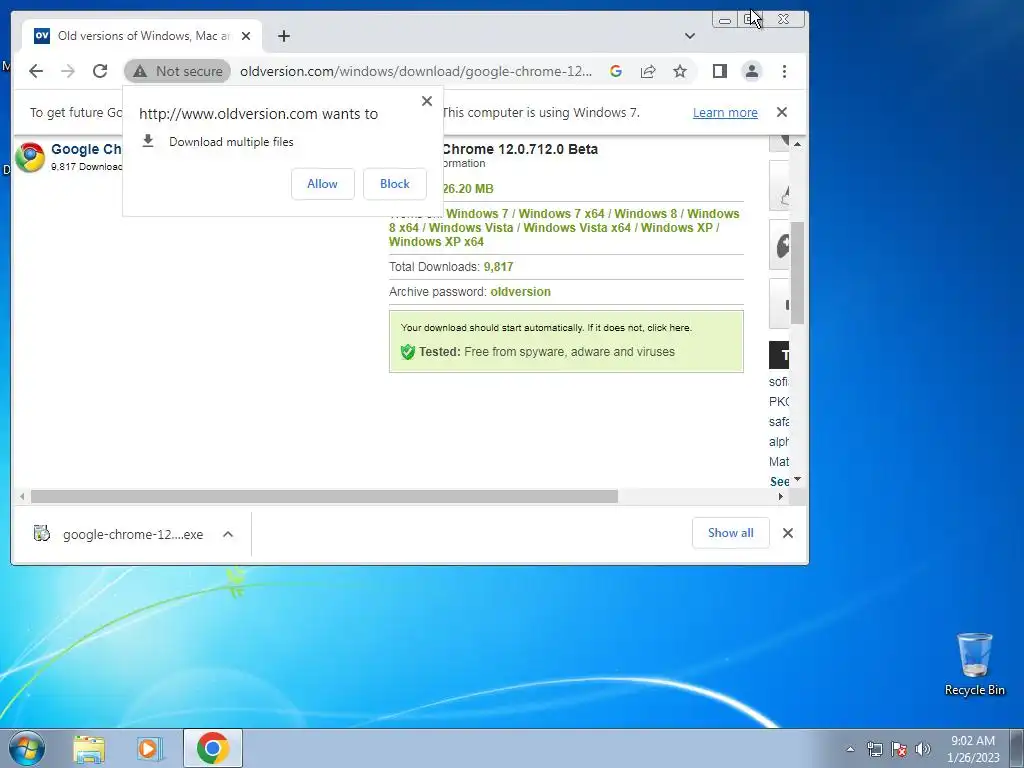
Task: Open the Chrome profile avatar menu
Action: pyautogui.click(x=752, y=71)
